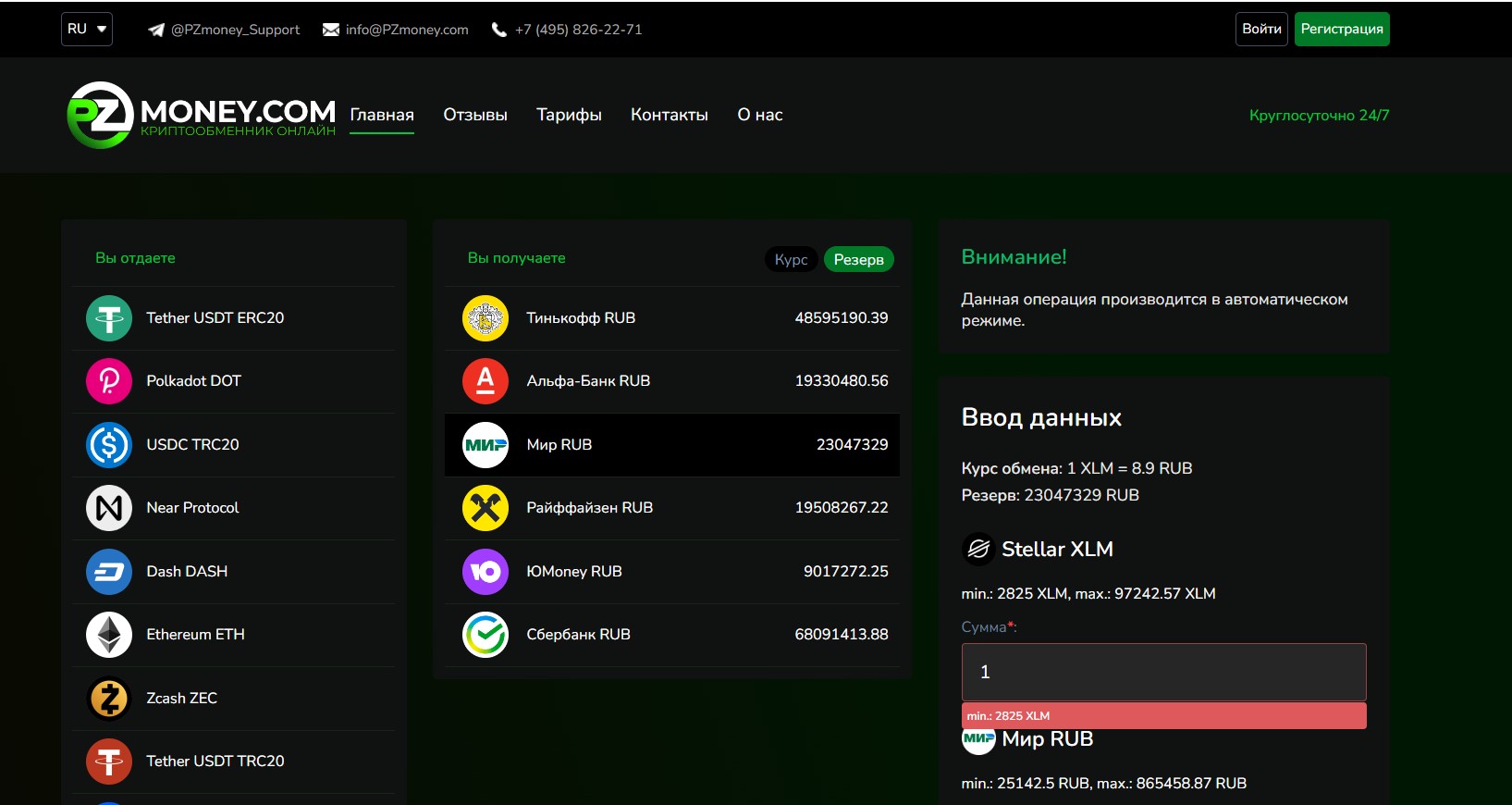
Task: Open the Отзывы menu page
Action: 475,116
